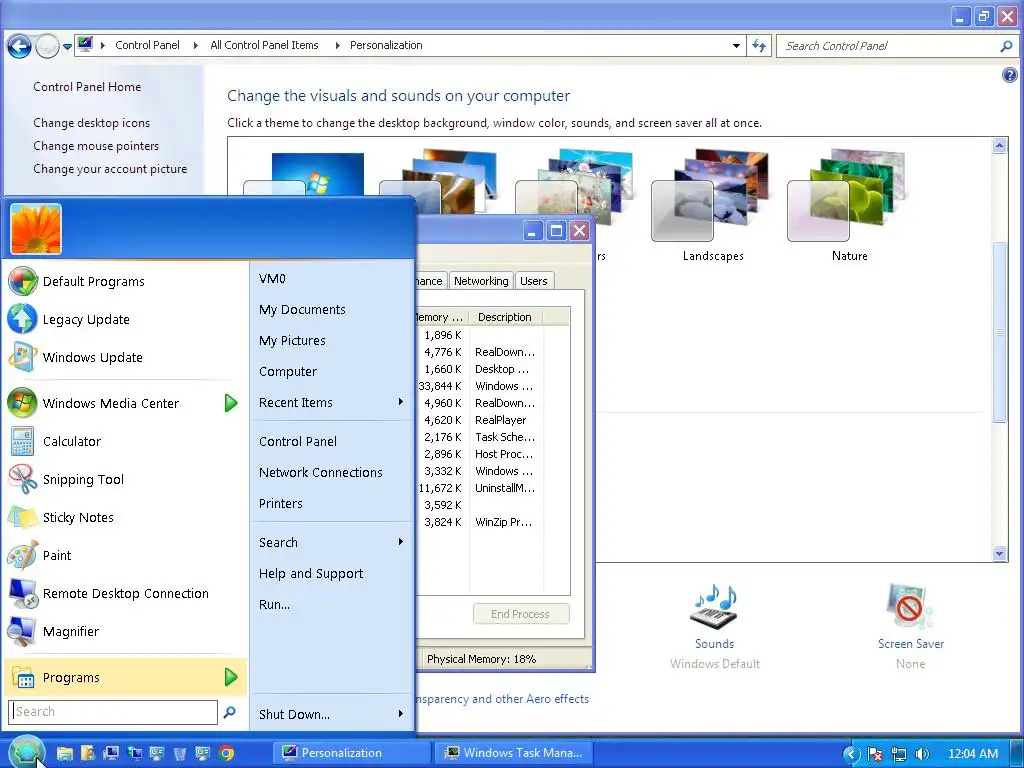Click the Description column header in Task Manager
This screenshot has width=1024, height=768.
point(505,317)
